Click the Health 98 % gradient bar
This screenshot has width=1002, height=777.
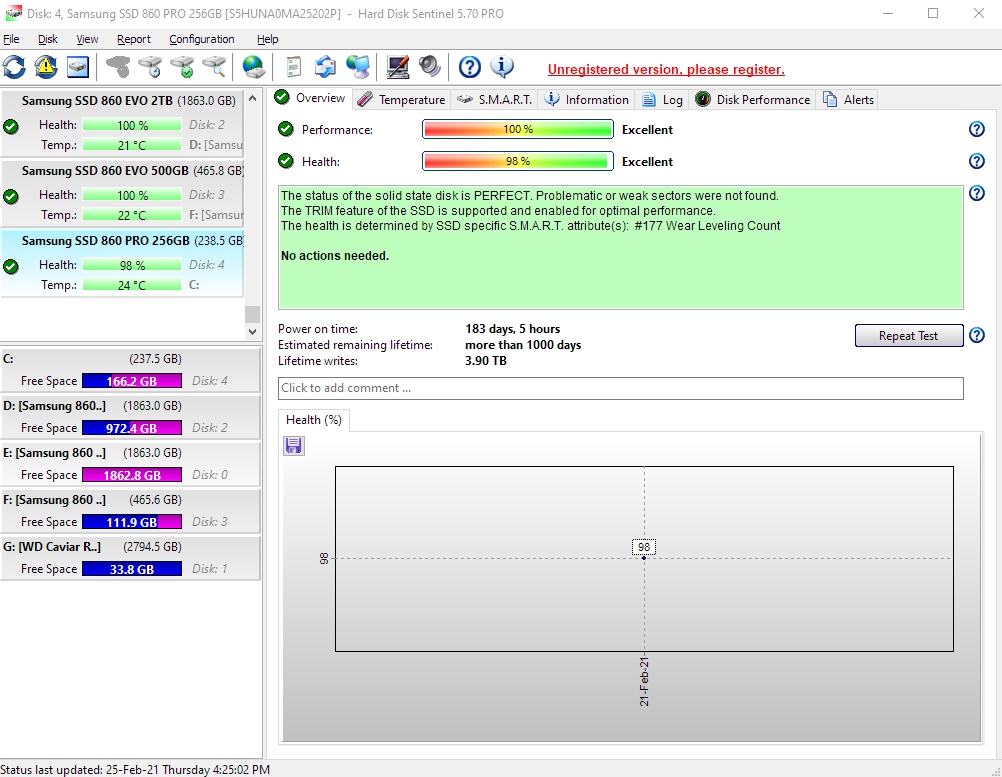[x=517, y=161]
